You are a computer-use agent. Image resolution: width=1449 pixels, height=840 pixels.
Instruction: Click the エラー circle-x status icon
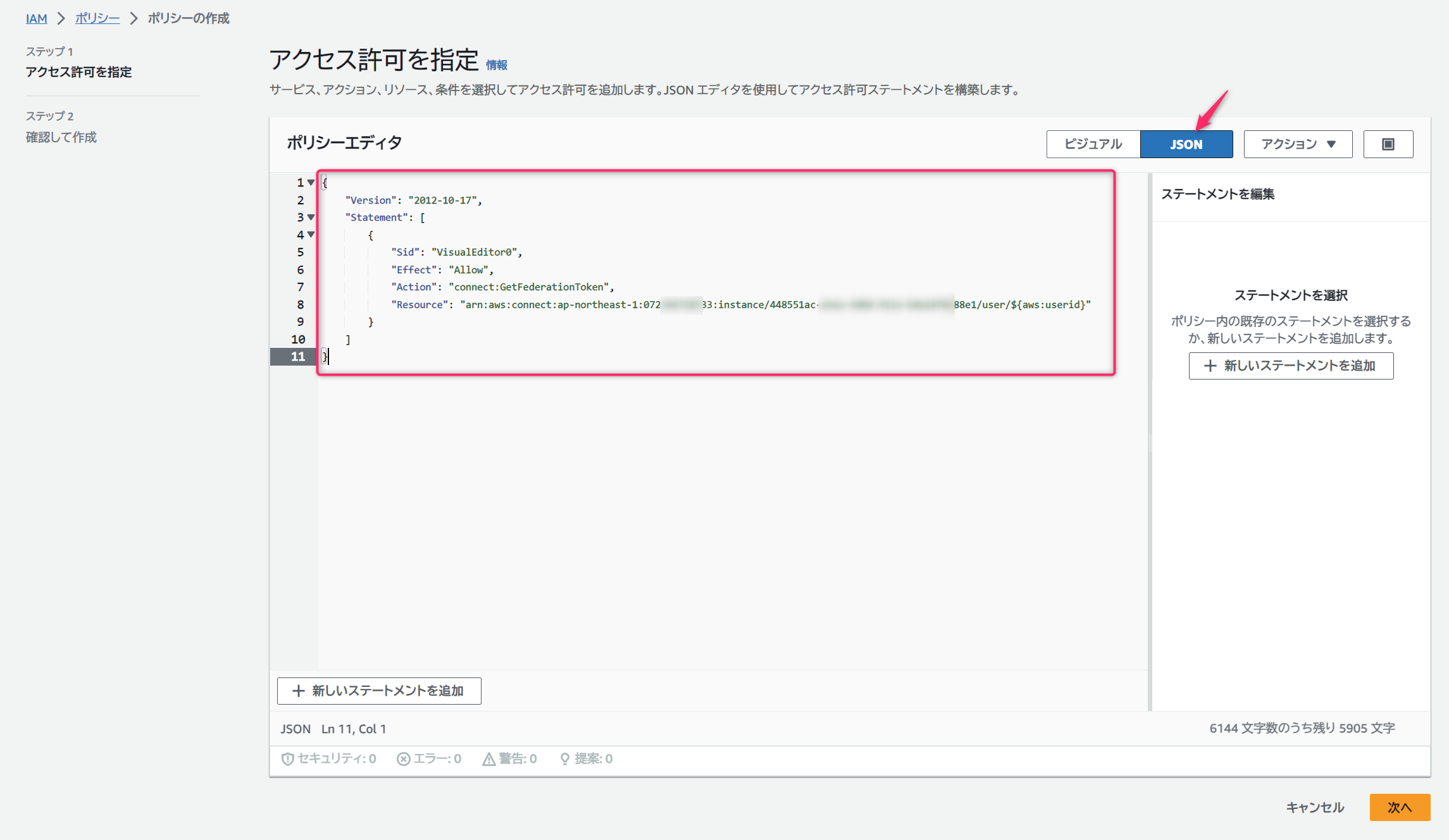click(x=403, y=758)
